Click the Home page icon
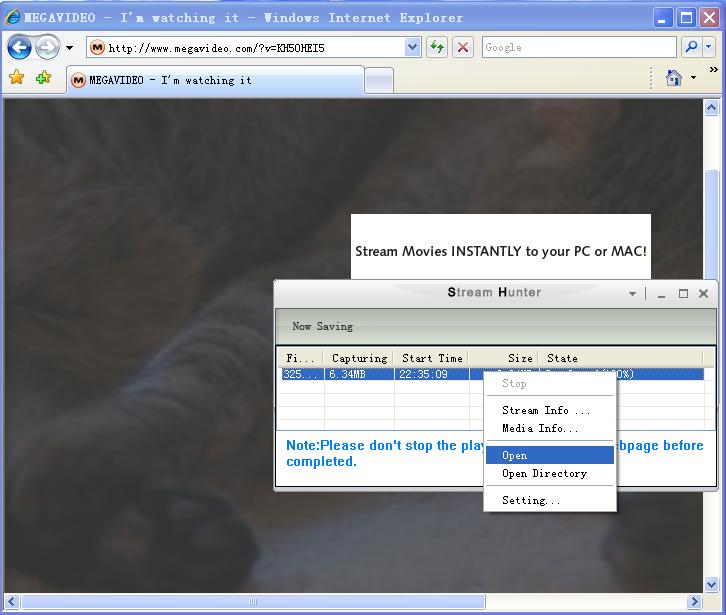726x615 pixels. click(x=674, y=78)
